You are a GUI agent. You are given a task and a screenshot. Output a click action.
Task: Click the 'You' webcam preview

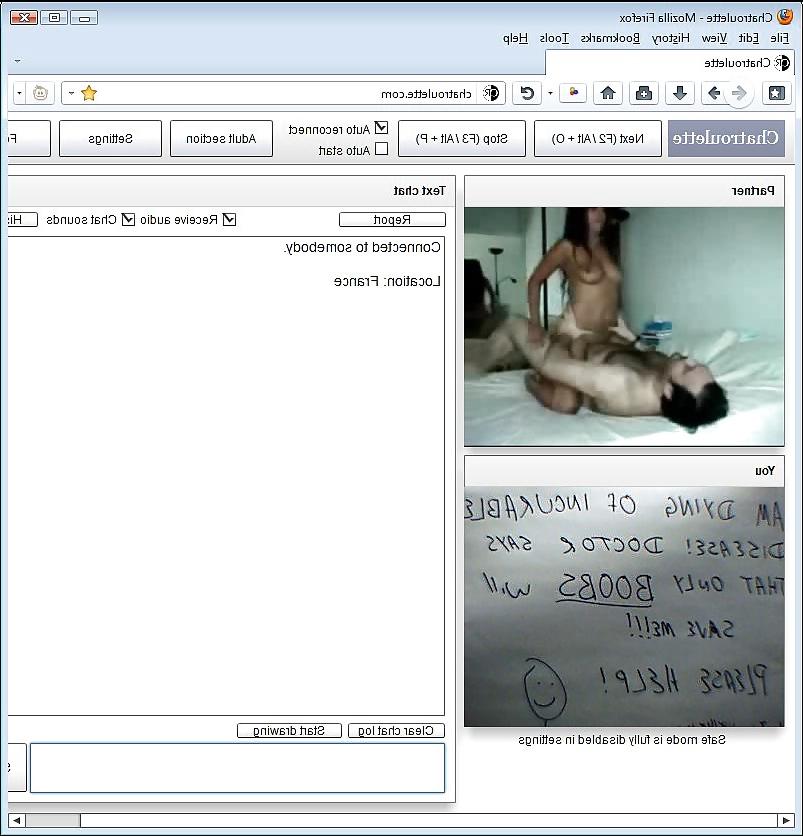[x=624, y=607]
